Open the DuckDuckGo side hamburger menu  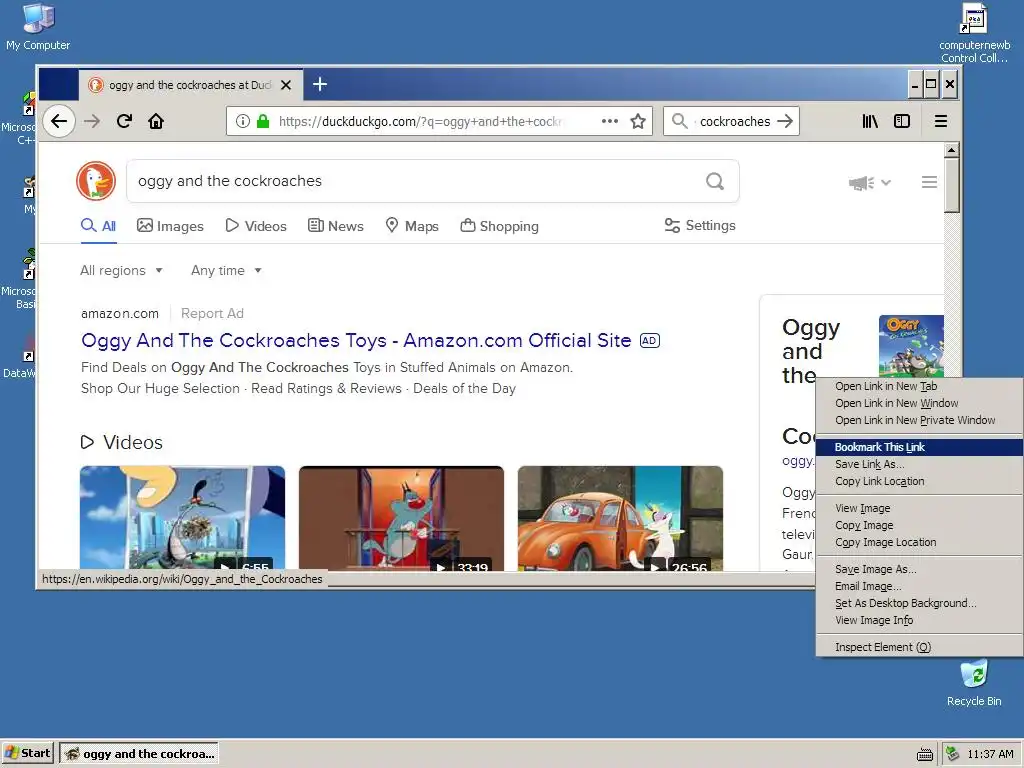click(929, 182)
